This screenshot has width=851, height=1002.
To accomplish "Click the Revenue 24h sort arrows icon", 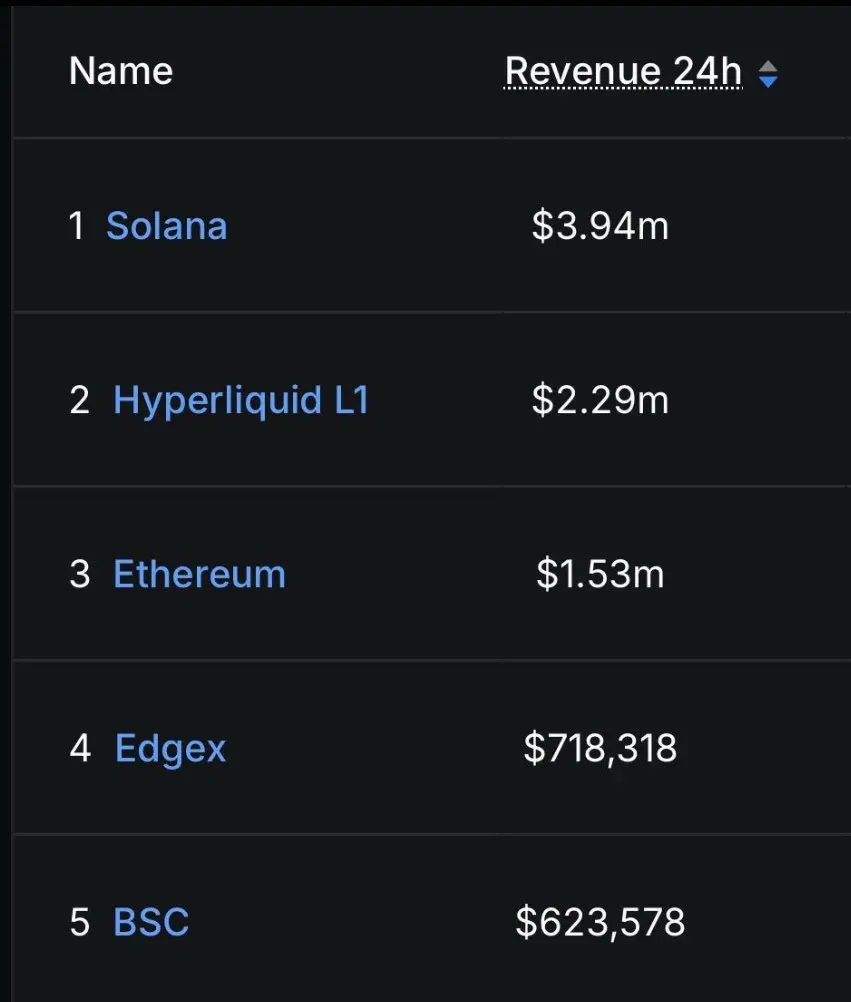I will pos(767,74).
